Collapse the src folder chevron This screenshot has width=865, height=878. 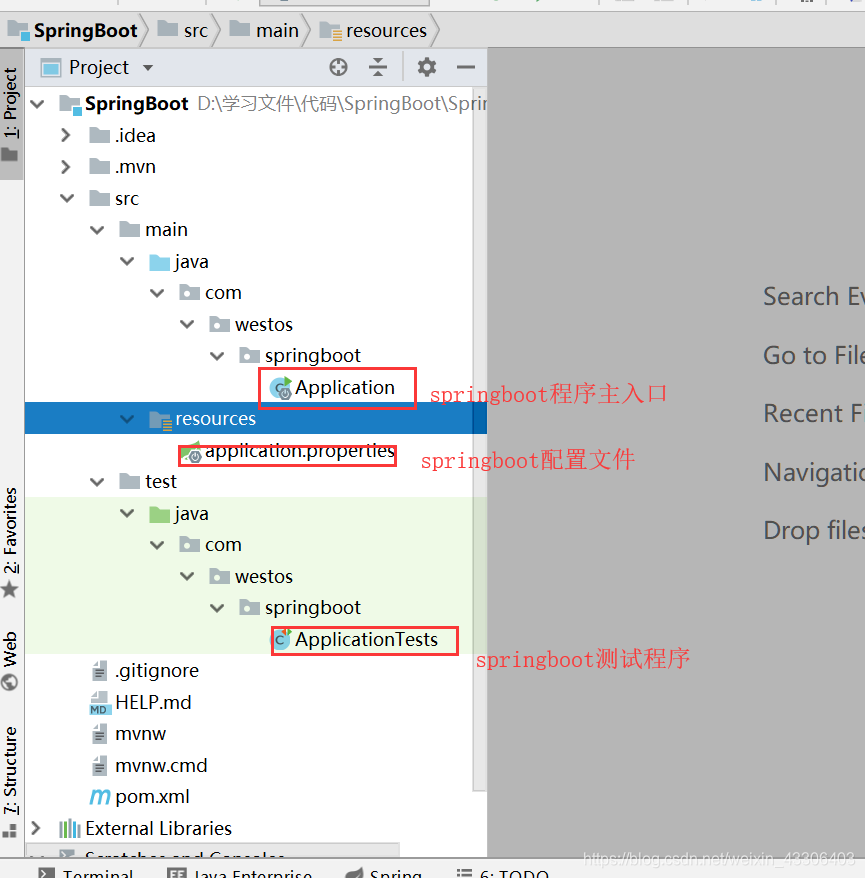coord(67,198)
